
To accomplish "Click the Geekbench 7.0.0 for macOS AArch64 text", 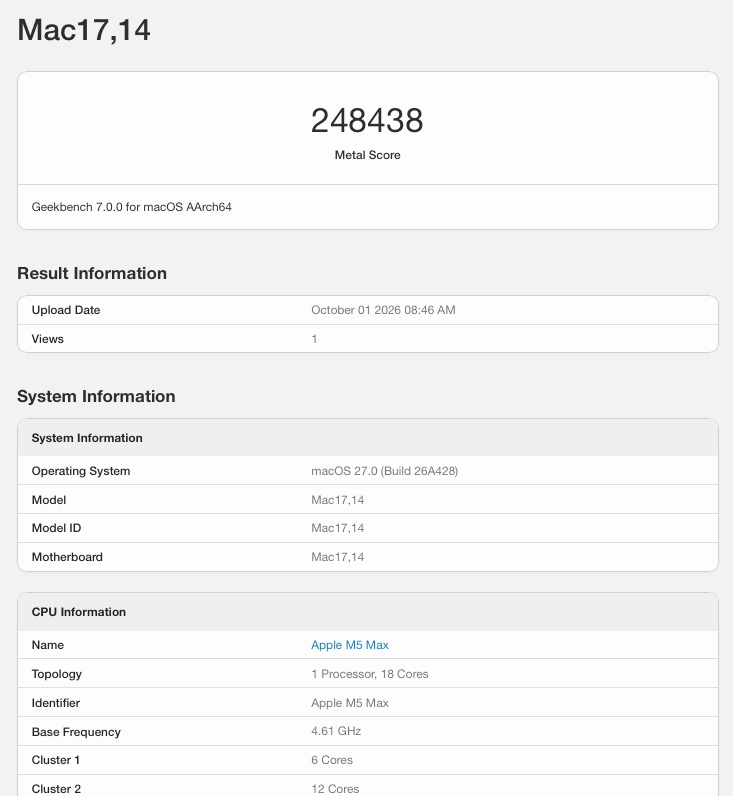I will (131, 207).
